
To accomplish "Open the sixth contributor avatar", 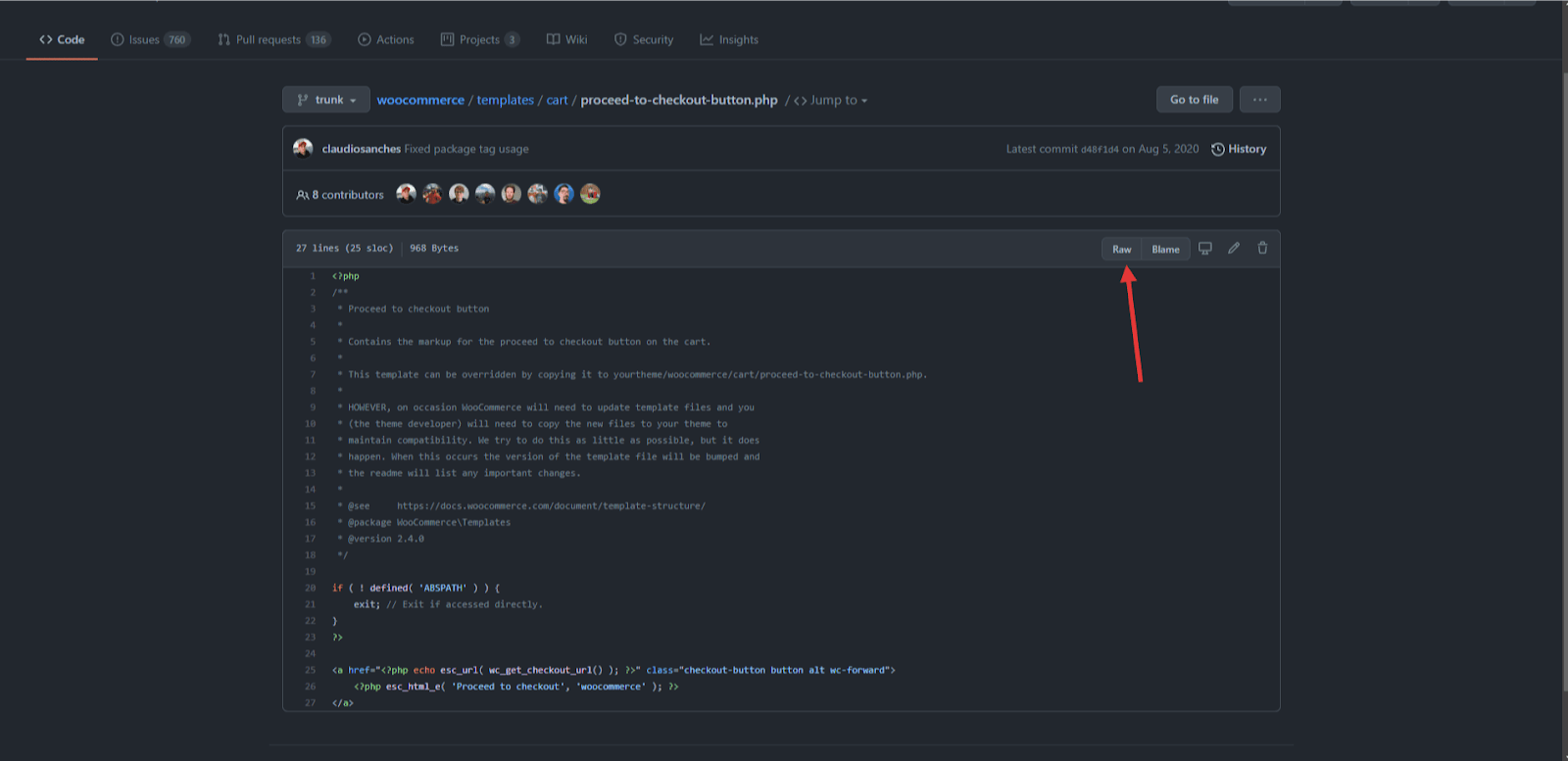I will click(537, 194).
